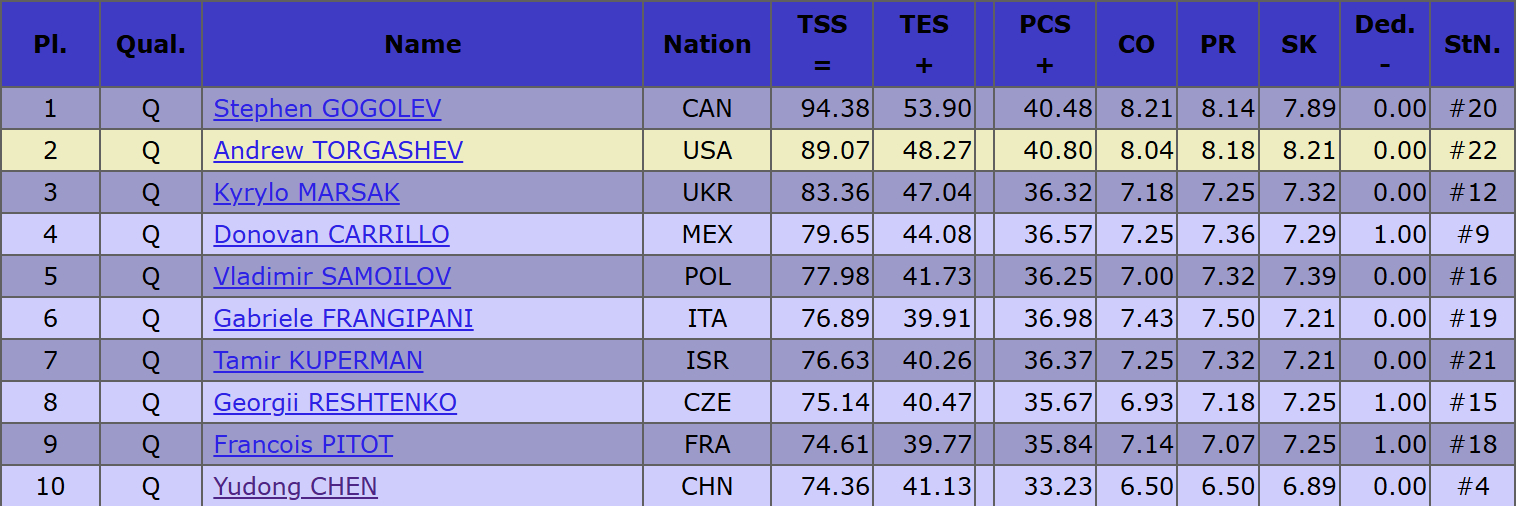Click the StN. column header
1516x506 pixels.
1472,44
